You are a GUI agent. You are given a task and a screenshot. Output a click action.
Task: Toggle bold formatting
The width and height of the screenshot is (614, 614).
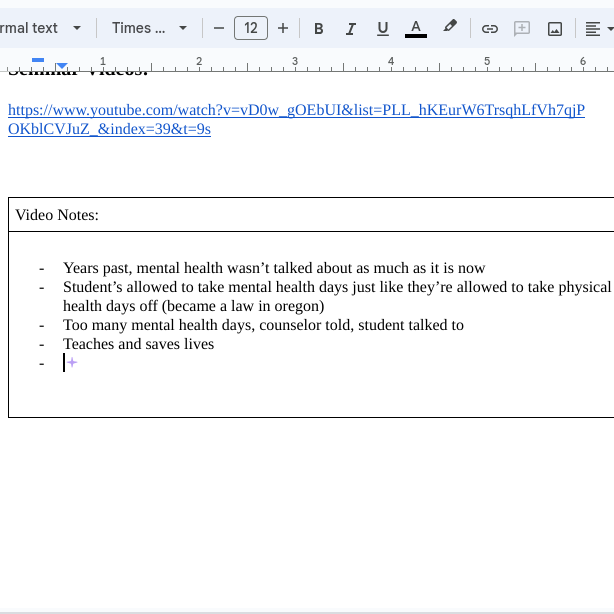(x=319, y=28)
